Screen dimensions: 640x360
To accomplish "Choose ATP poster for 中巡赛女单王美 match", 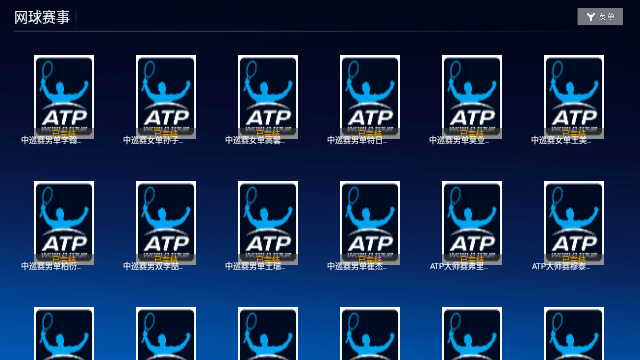I will click(574, 97).
